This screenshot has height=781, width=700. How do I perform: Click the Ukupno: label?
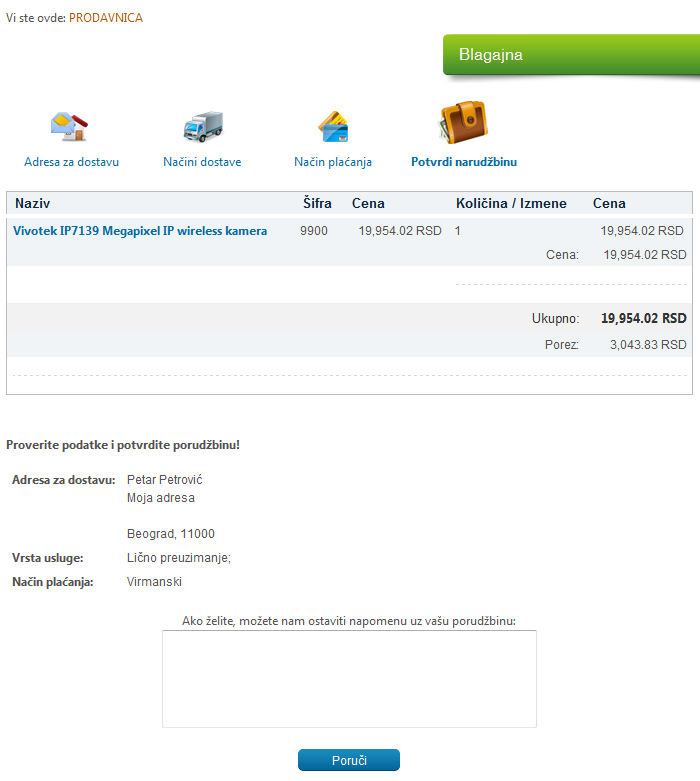[x=556, y=318]
